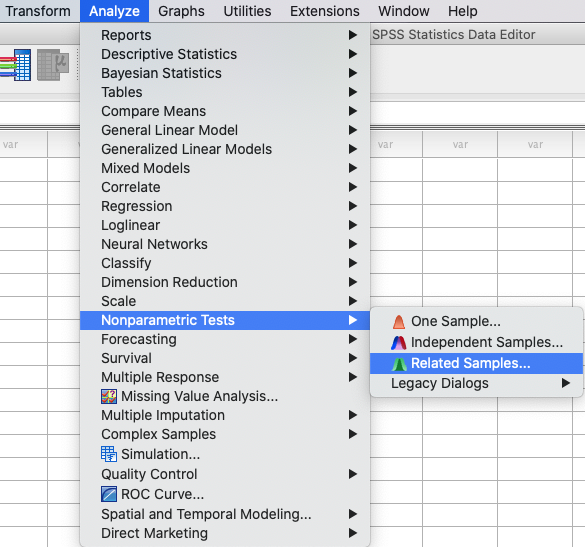Expand the Dimension Reduction submenu
The height and width of the screenshot is (547, 585).
pos(225,282)
